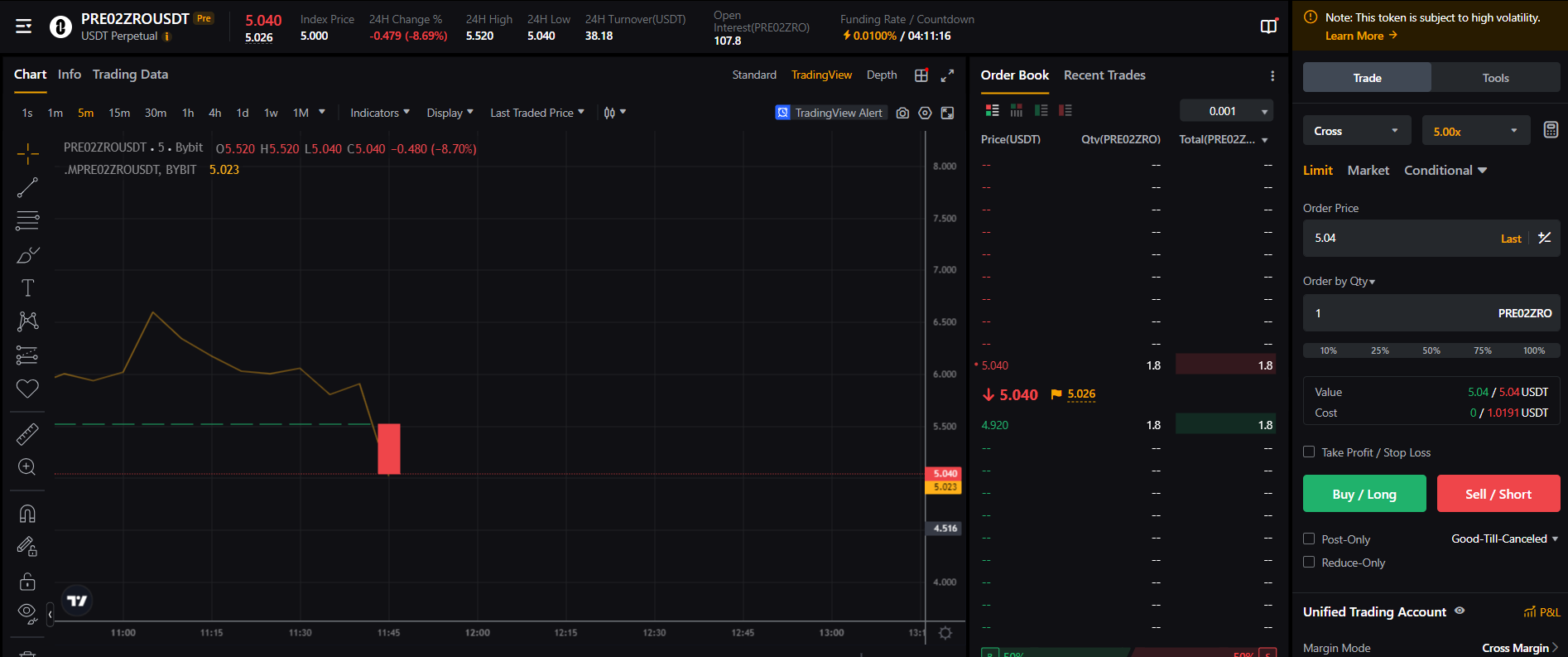Set quantity slider to 50%

[x=1431, y=350]
